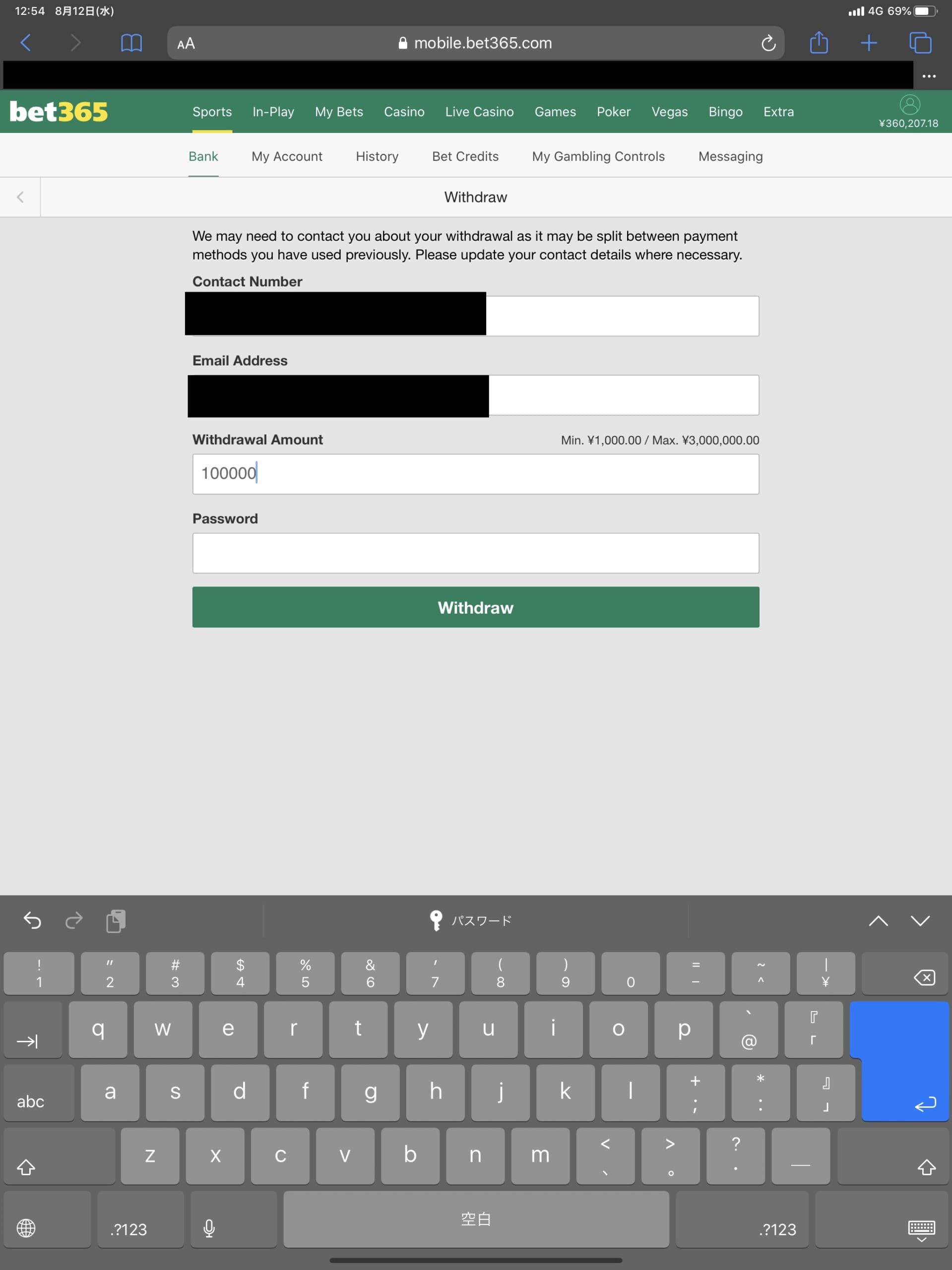Tap the AA reader view button
The height and width of the screenshot is (1270, 952).
pyautogui.click(x=186, y=44)
